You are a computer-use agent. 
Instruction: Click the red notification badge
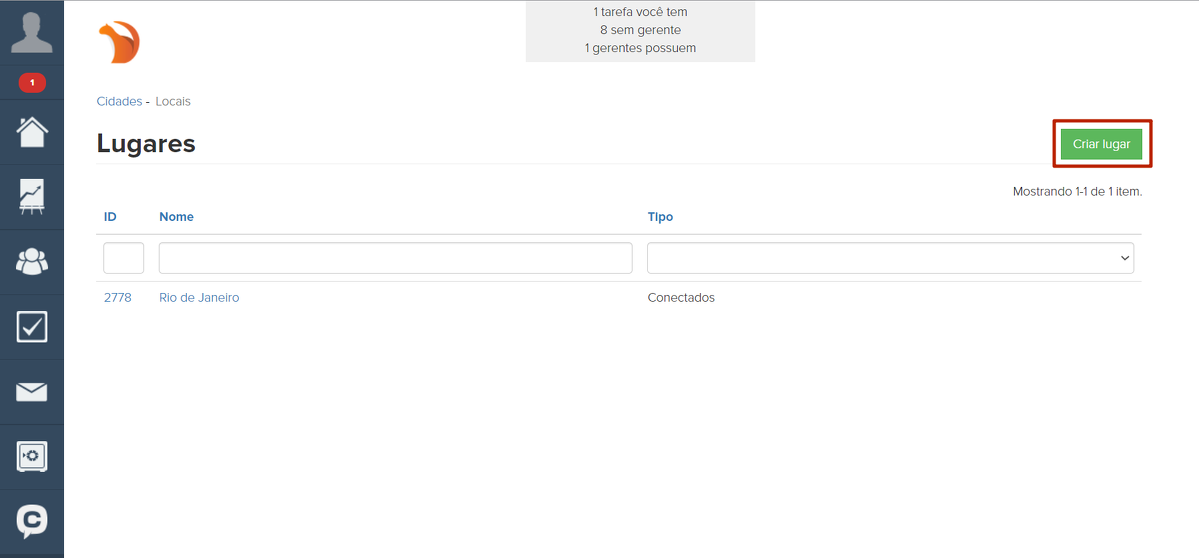[32, 83]
